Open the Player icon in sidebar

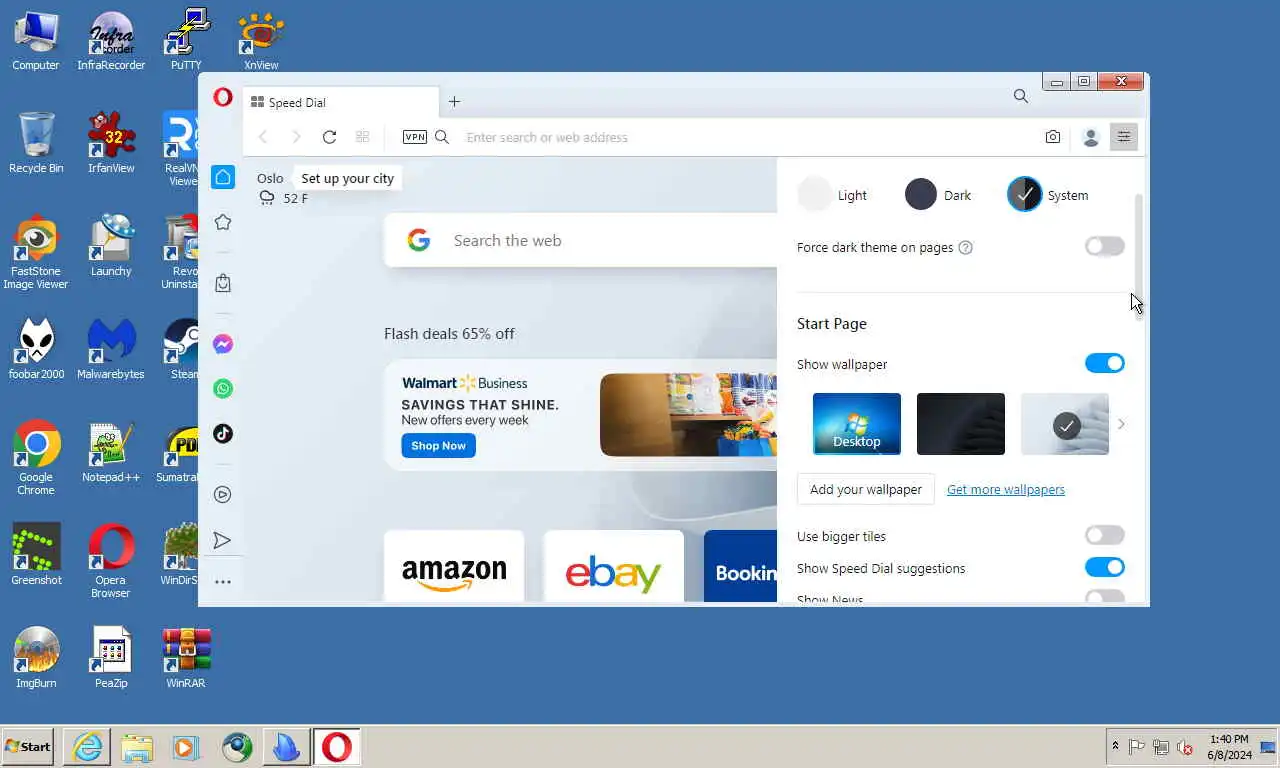[223, 494]
